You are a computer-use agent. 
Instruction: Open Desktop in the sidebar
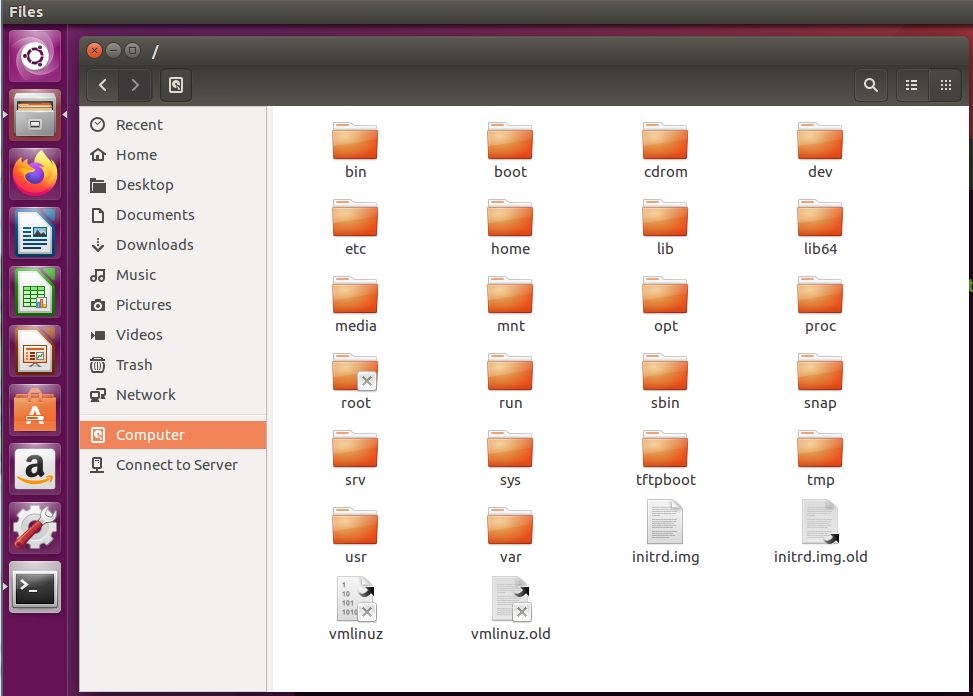coord(173,185)
